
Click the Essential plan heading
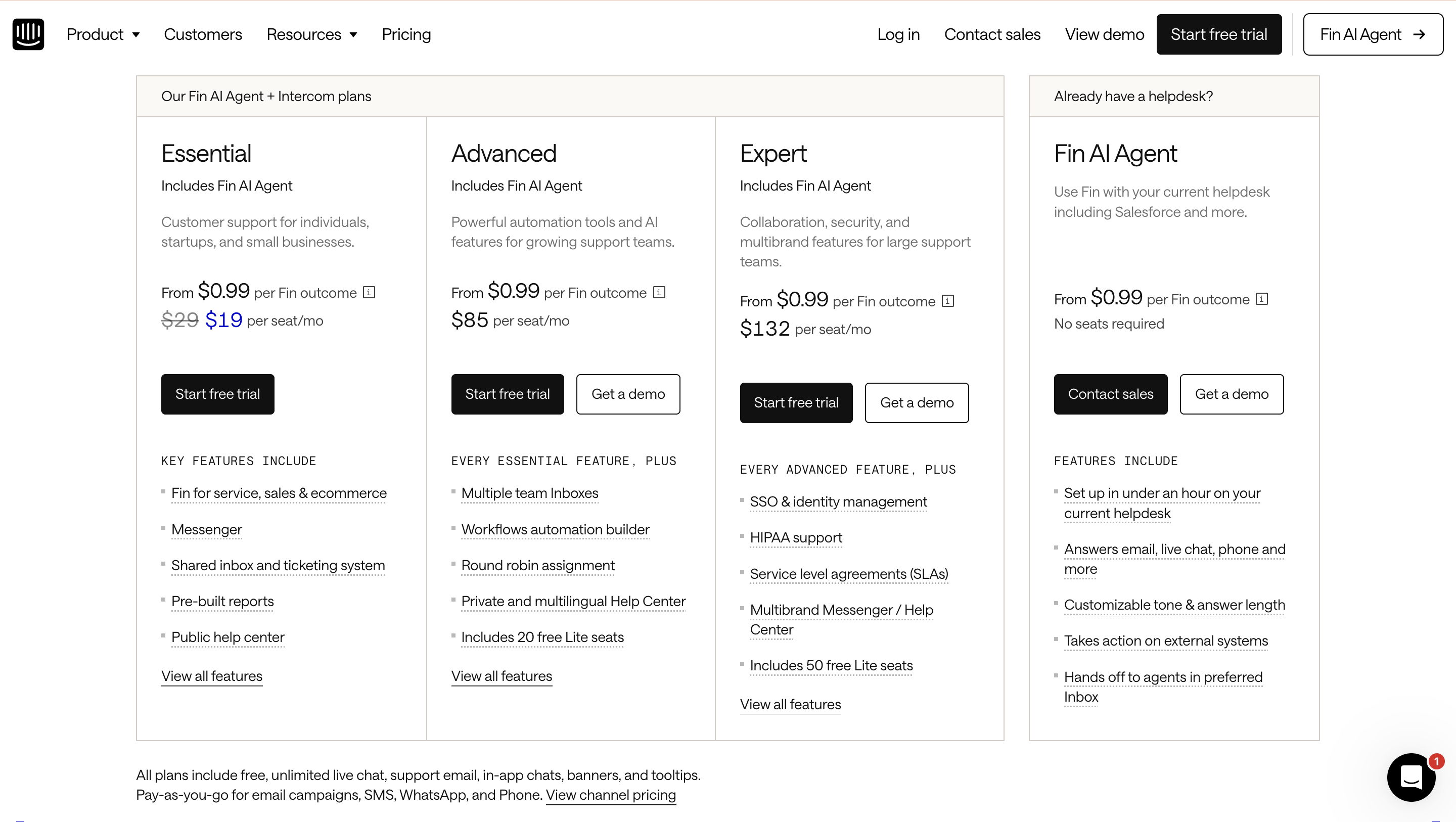pos(206,154)
